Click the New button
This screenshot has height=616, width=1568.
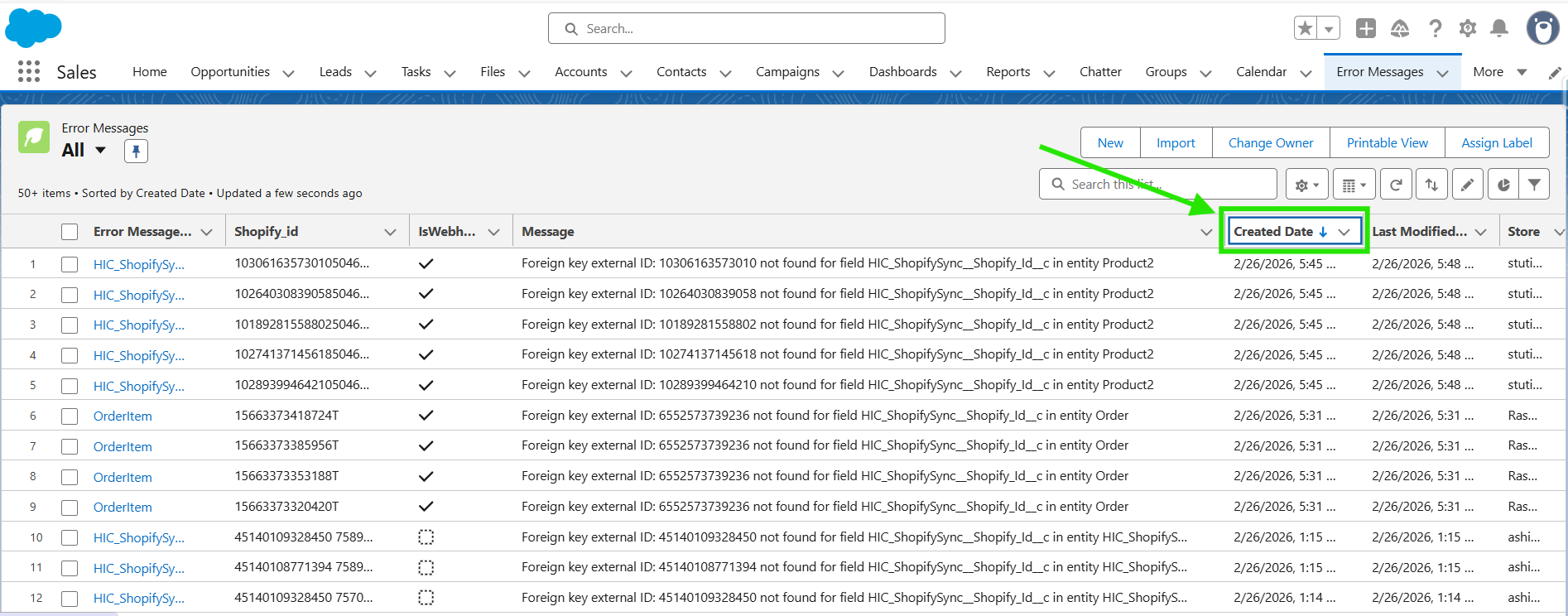tap(1110, 142)
